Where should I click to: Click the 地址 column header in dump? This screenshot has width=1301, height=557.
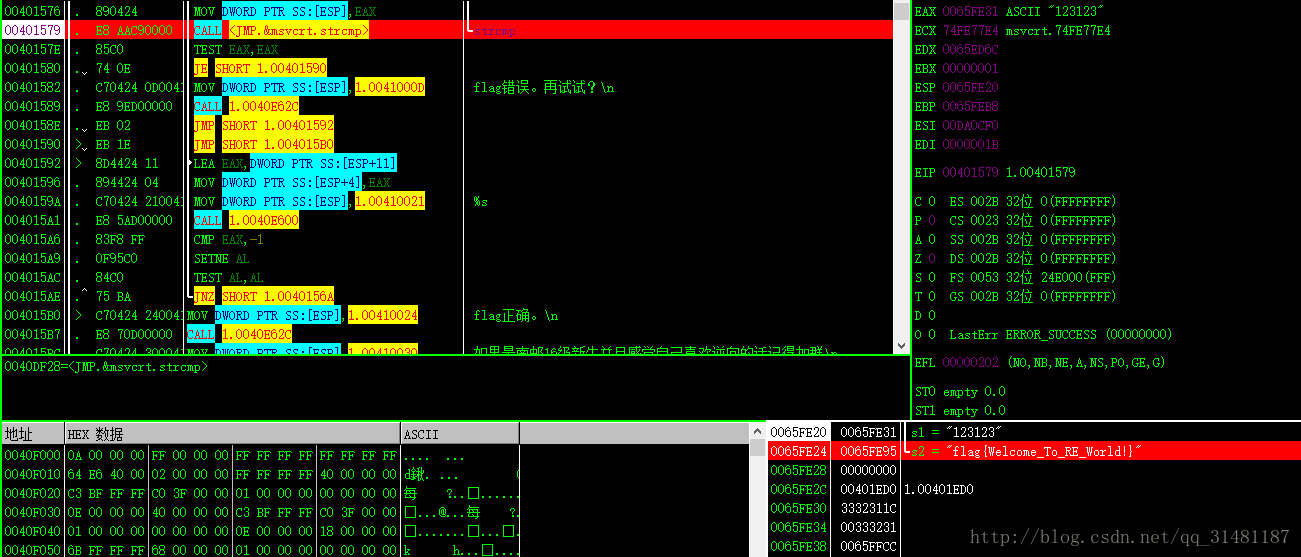(x=32, y=434)
